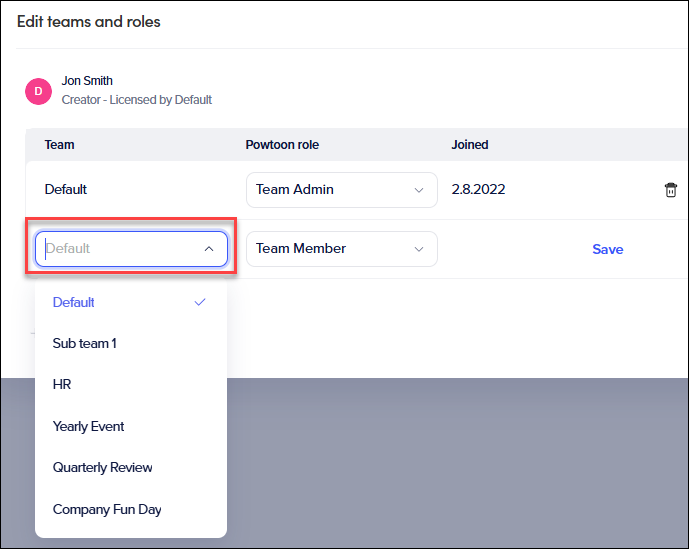Choose Quarterly Review team option
689x549 pixels.
[131, 467]
